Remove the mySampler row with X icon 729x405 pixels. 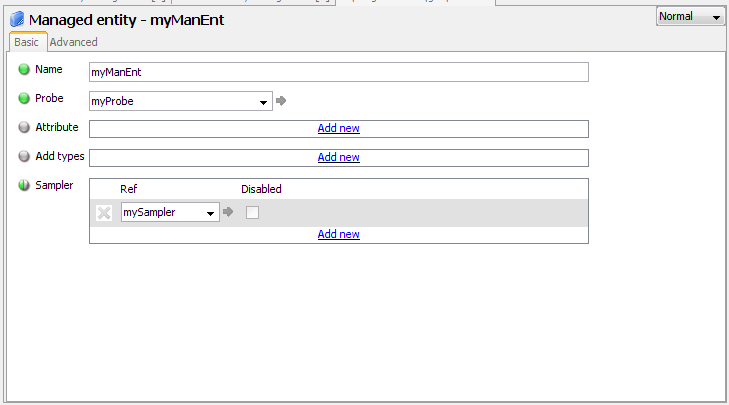(104, 212)
